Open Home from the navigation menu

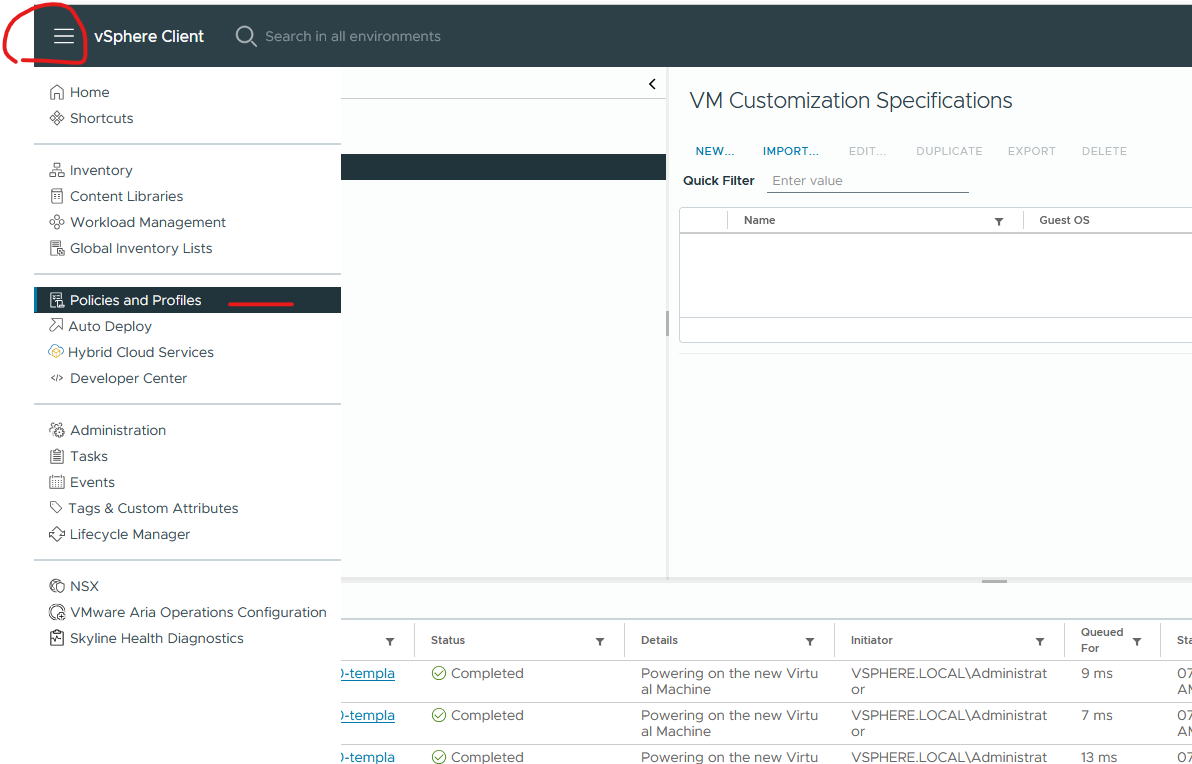click(x=90, y=92)
